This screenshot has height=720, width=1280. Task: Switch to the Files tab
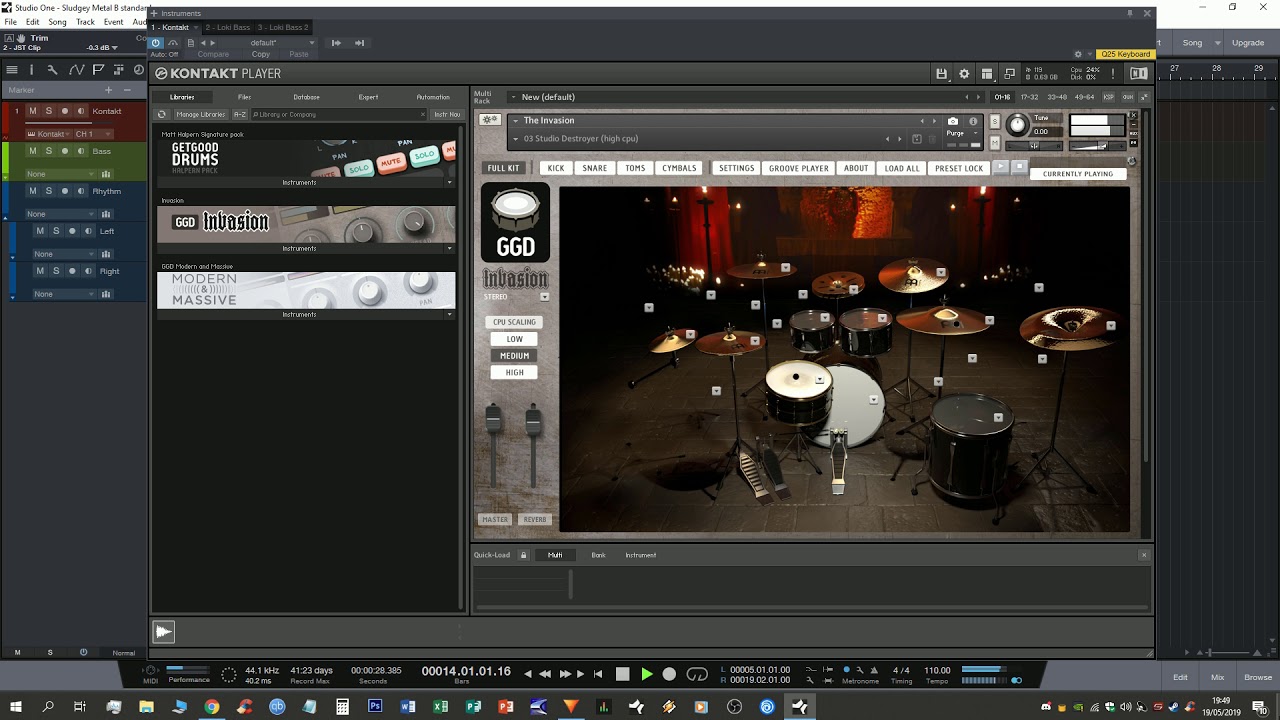coord(244,97)
